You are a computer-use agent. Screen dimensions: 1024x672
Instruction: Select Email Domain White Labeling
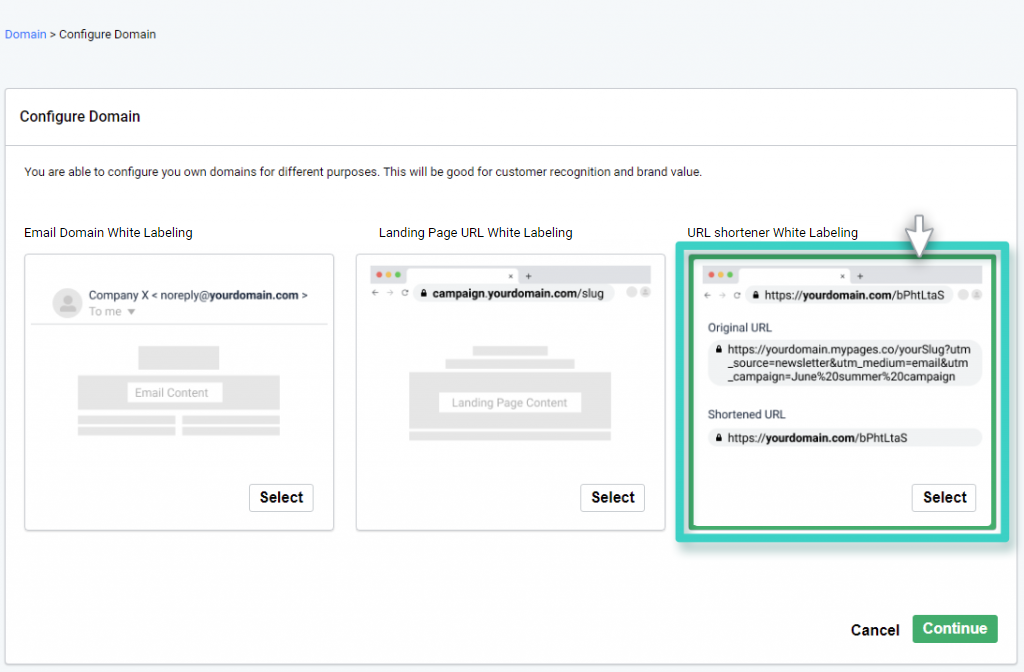coord(281,497)
